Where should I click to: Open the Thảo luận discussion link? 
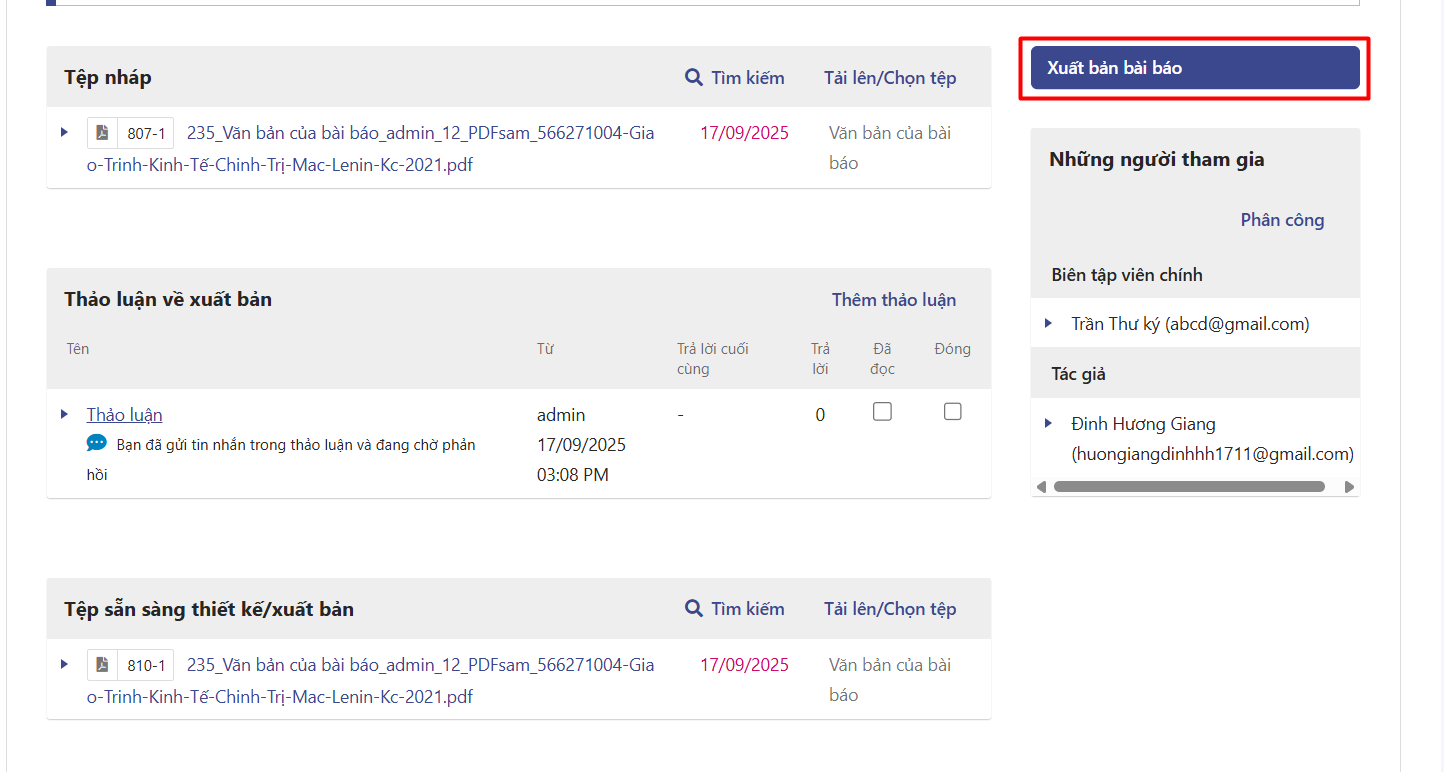tap(124, 415)
